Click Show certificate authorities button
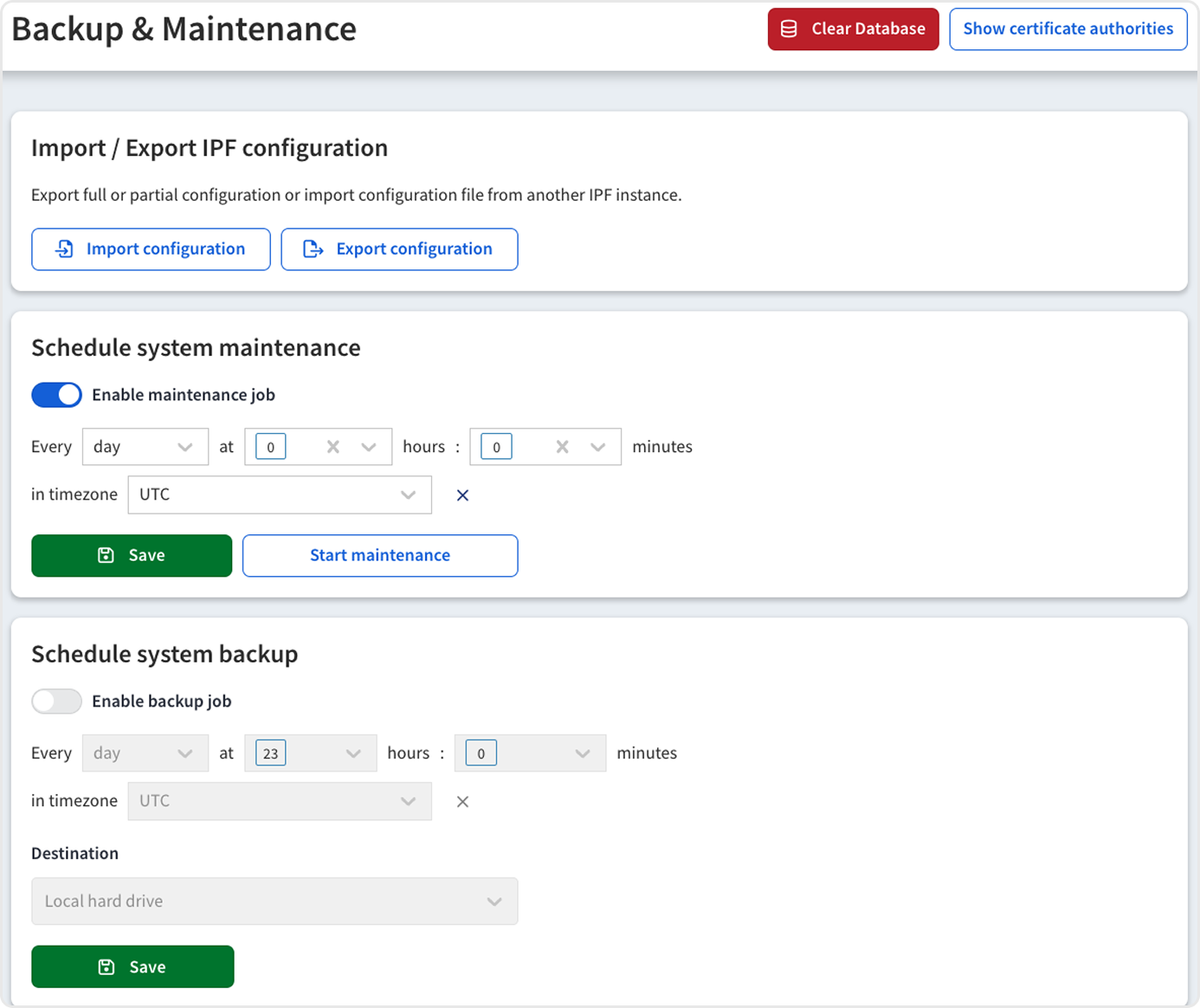 pos(1068,29)
